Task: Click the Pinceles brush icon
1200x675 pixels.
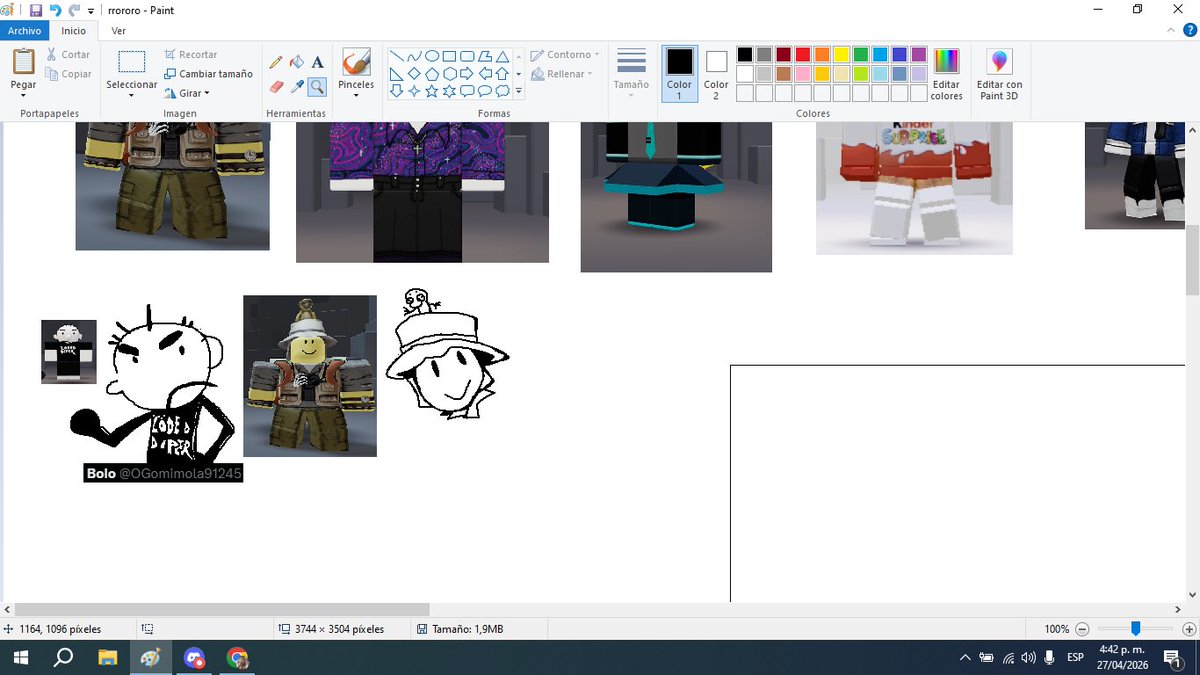Action: click(356, 63)
